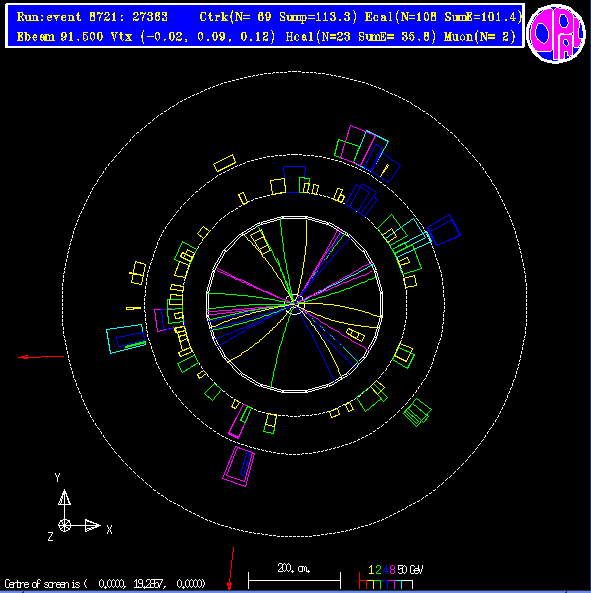591x593 pixels.
Task: Click the 200 cm scale bar
Action: [x=294, y=576]
